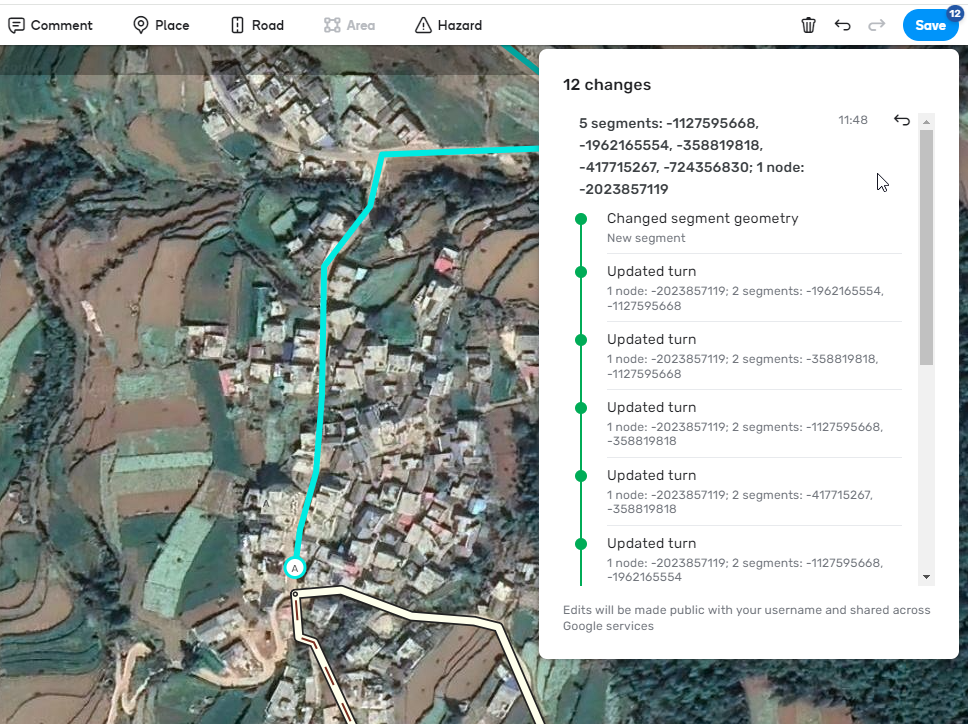
Task: Click the trash delete icon
Action: pos(808,25)
